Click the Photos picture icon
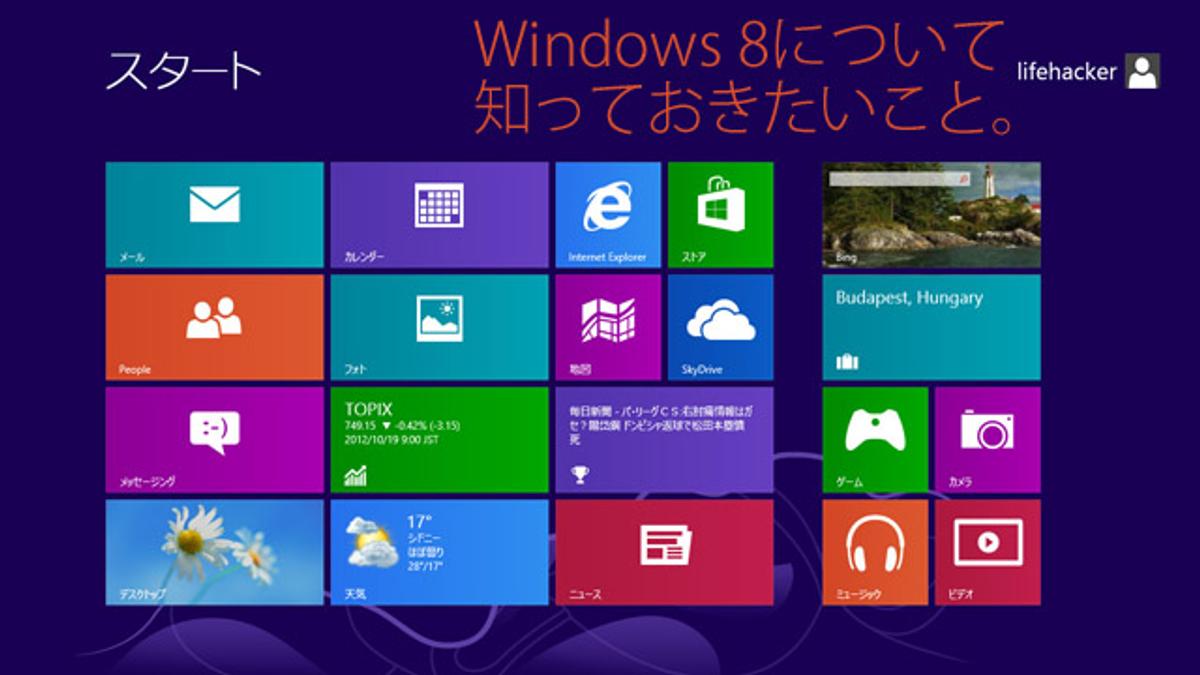The width and height of the screenshot is (1200, 675). [x=439, y=319]
